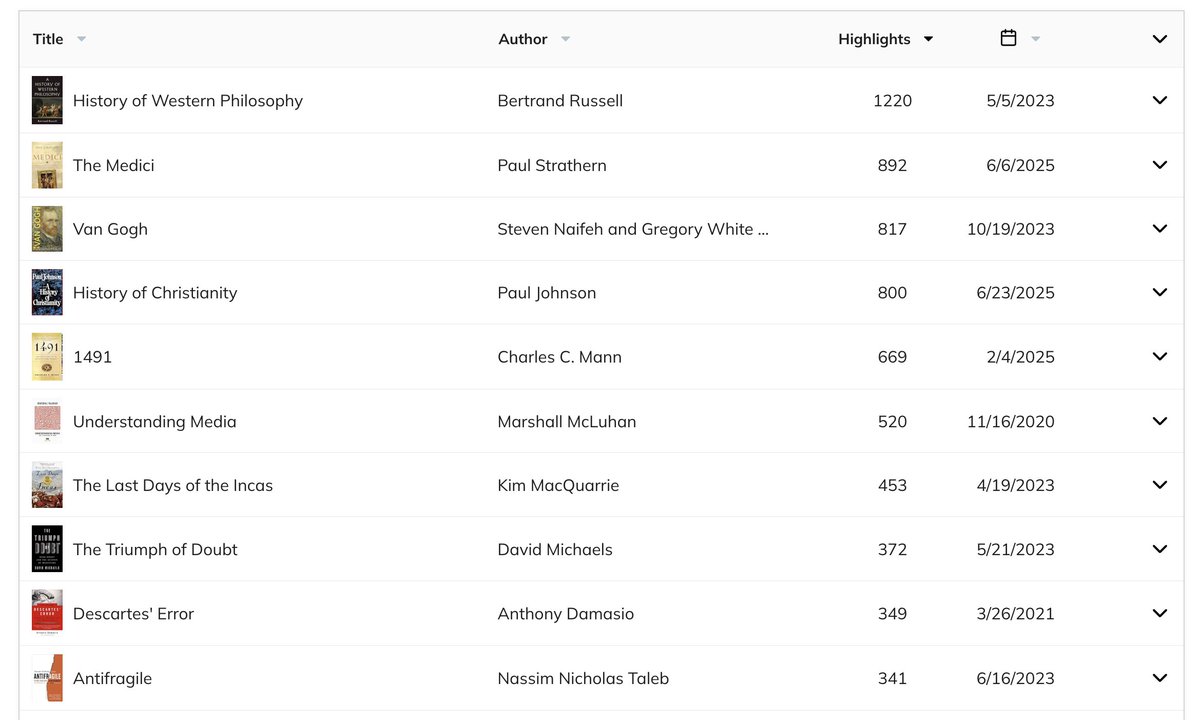Screen dimensions: 1200x720
Task: Open The Last Days of the Incas
Action: [x=173, y=485]
